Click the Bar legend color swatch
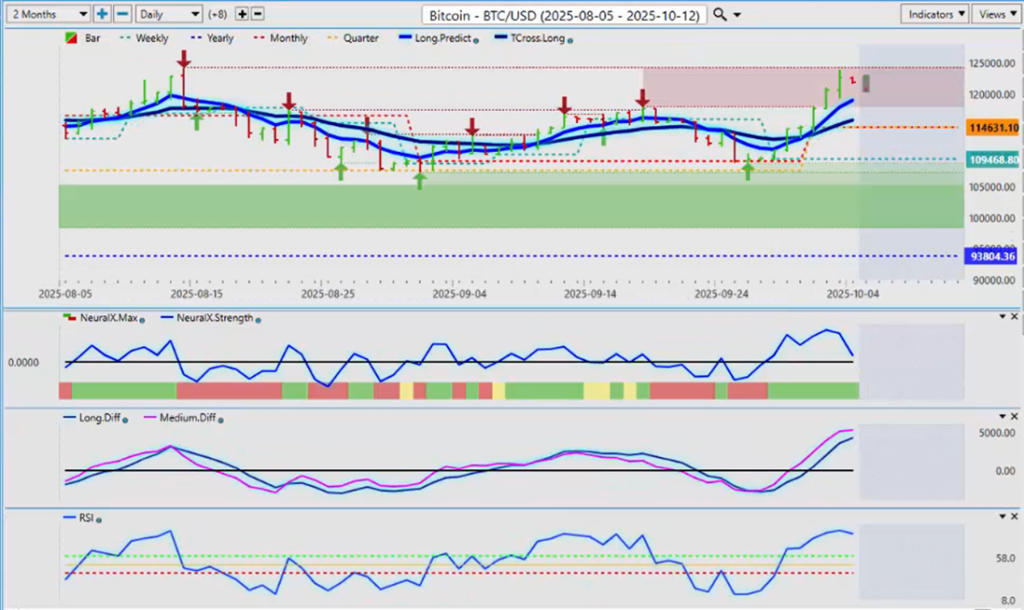 pos(69,38)
